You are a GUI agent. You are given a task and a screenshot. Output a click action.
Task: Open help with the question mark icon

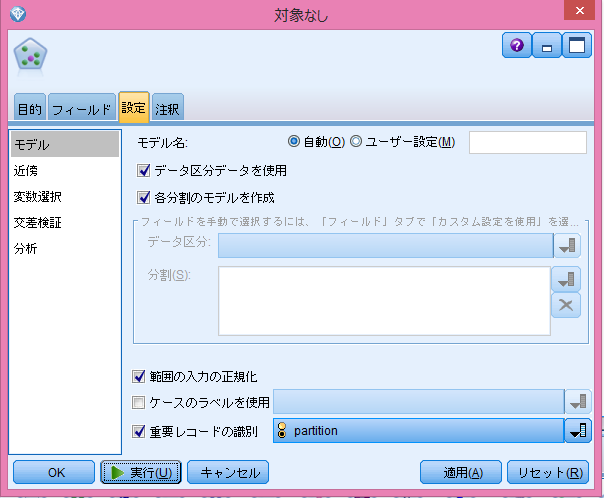click(x=517, y=45)
